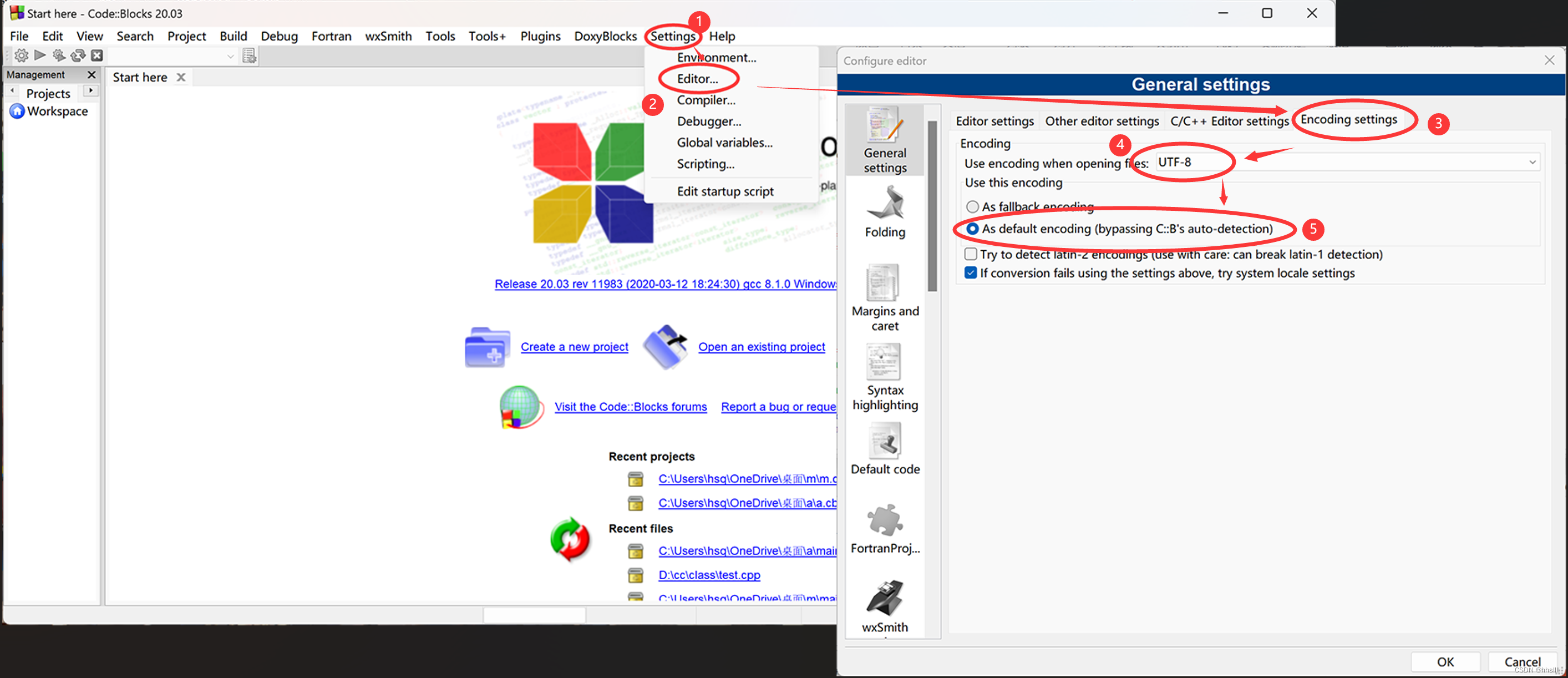Expand the UTF-8 encoding dropdown

pos(1532,163)
